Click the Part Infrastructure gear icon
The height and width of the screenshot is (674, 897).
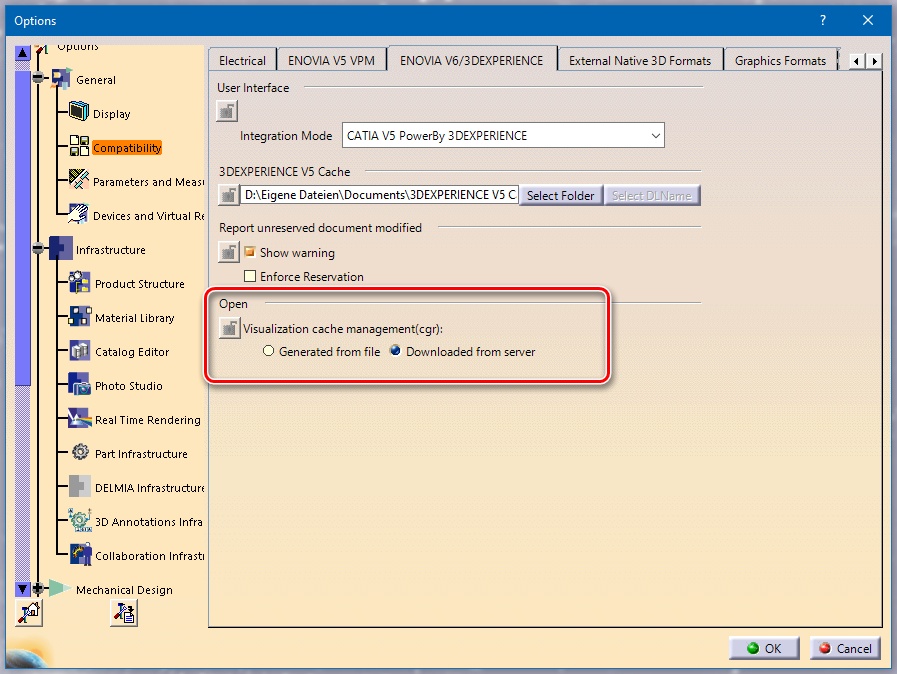coord(80,452)
